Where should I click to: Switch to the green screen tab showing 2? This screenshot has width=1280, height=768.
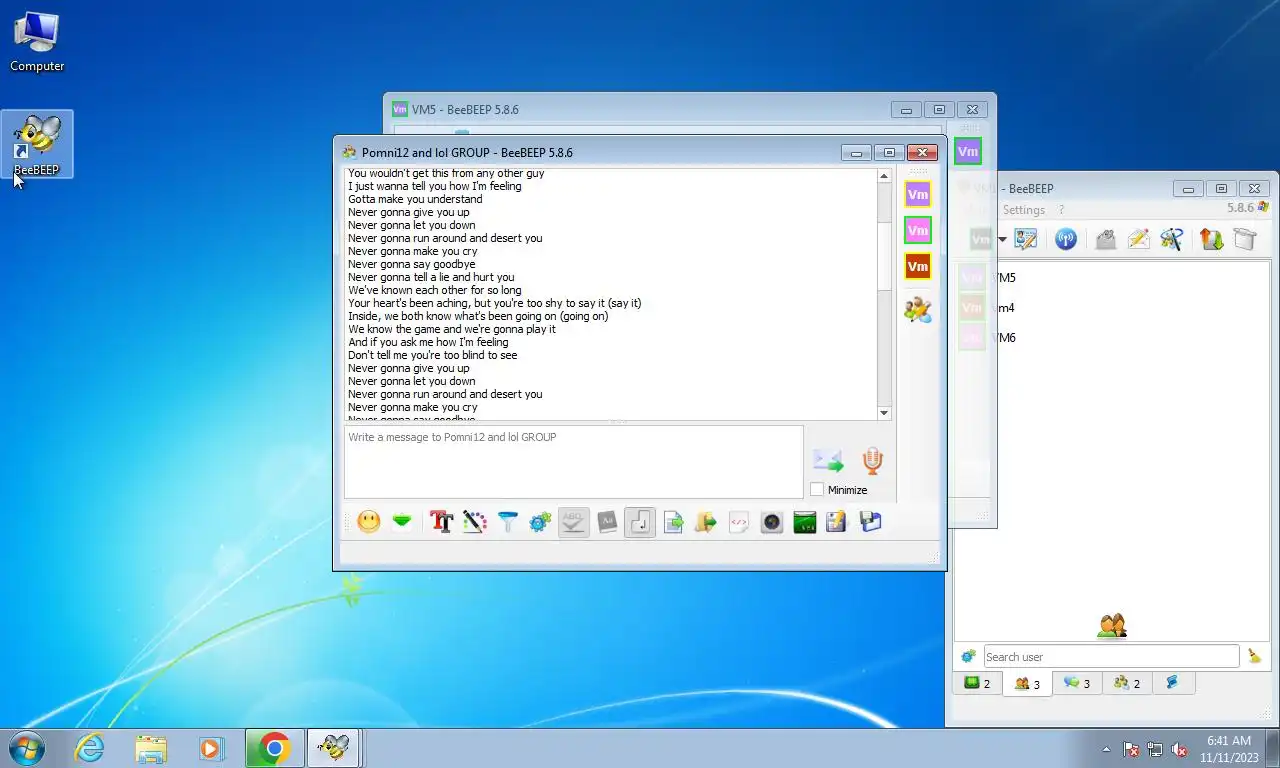coord(977,683)
